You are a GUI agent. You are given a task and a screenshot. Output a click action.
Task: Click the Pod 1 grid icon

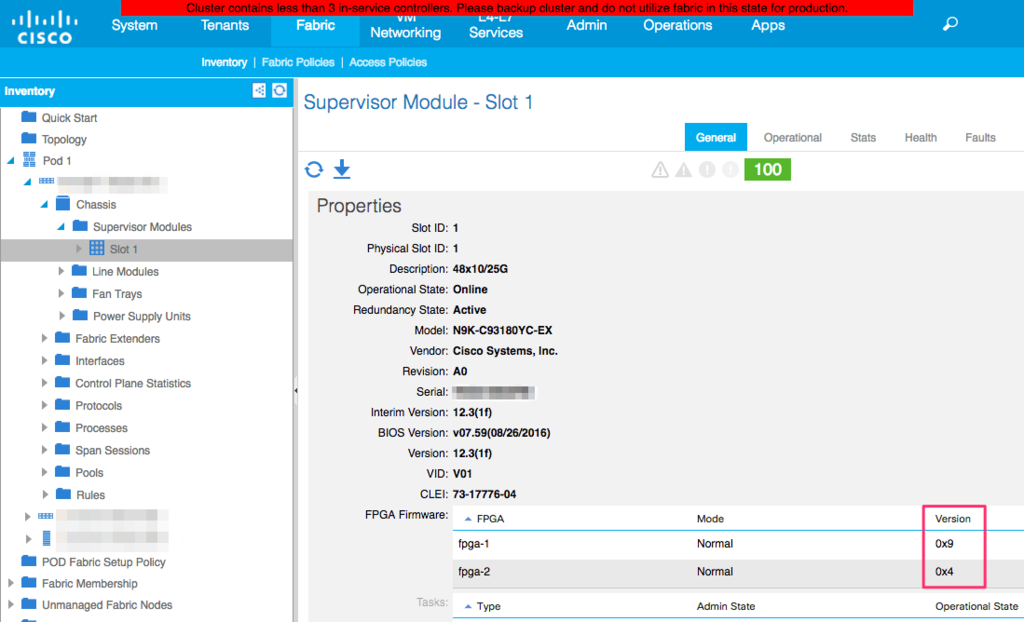[29, 160]
